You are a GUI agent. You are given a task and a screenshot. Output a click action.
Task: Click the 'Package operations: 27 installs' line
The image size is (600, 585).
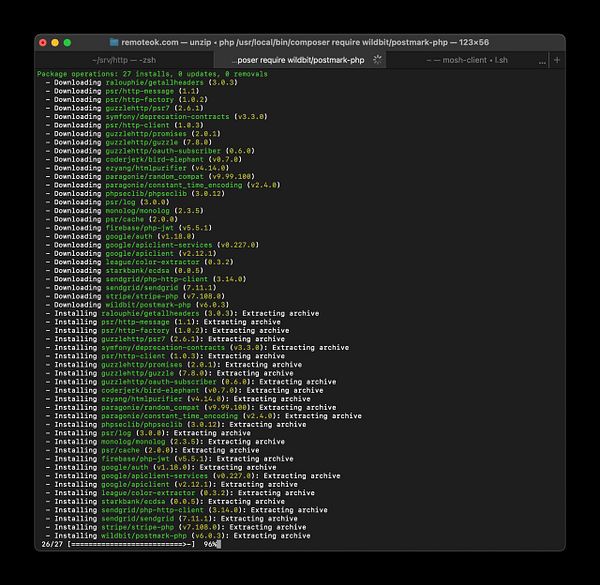point(152,74)
